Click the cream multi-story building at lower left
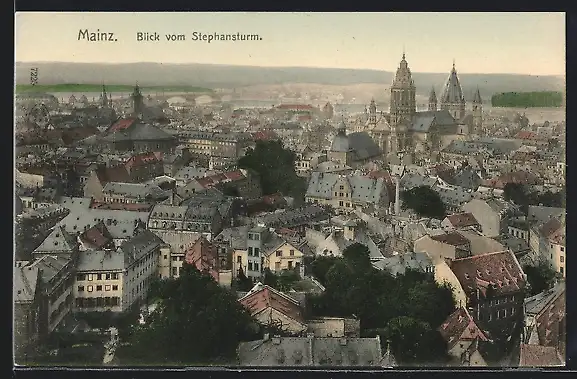This screenshot has width=577, height=379. (99, 283)
